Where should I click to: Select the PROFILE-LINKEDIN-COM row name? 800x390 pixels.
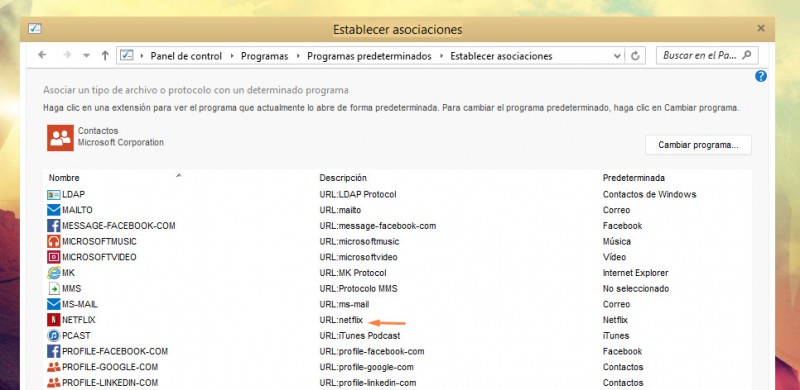pyautogui.click(x=110, y=383)
